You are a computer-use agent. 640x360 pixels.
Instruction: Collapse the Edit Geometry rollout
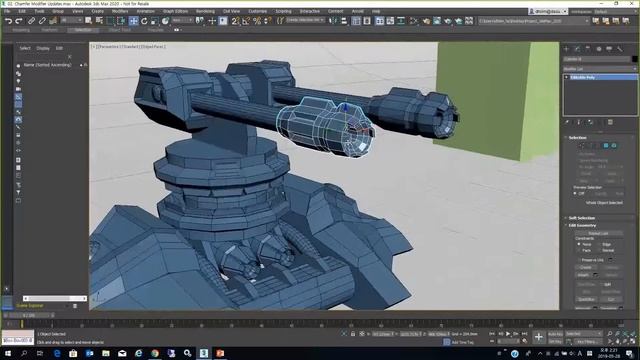point(582,225)
